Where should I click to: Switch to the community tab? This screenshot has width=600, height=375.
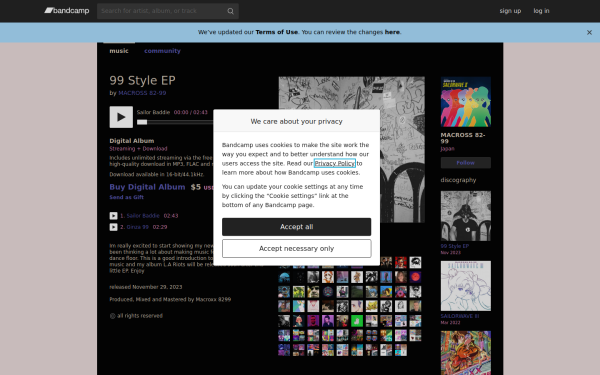tap(162, 51)
